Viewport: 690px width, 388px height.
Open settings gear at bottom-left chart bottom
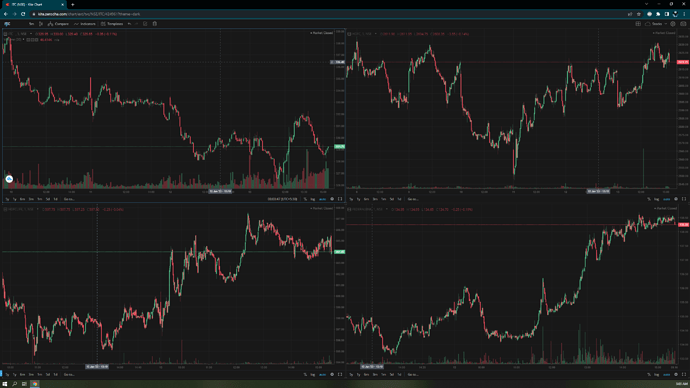332,374
